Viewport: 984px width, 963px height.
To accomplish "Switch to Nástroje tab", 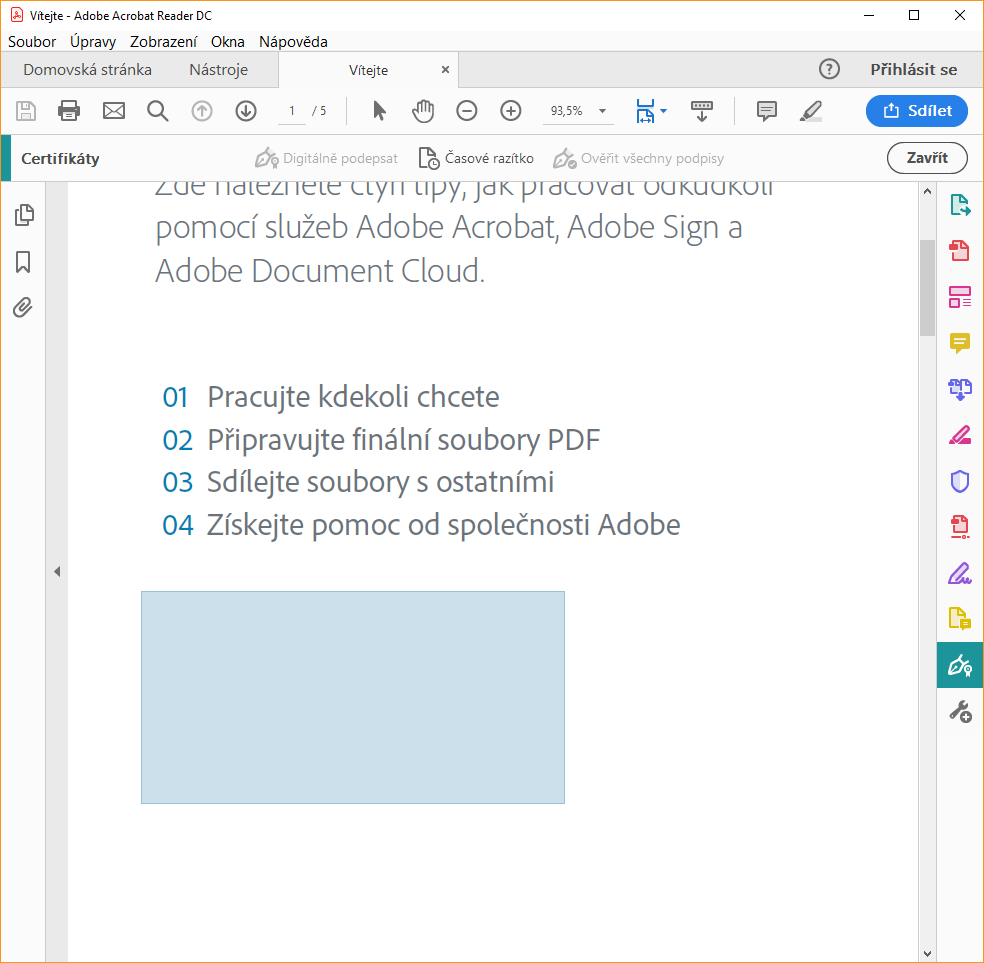I will tap(218, 70).
